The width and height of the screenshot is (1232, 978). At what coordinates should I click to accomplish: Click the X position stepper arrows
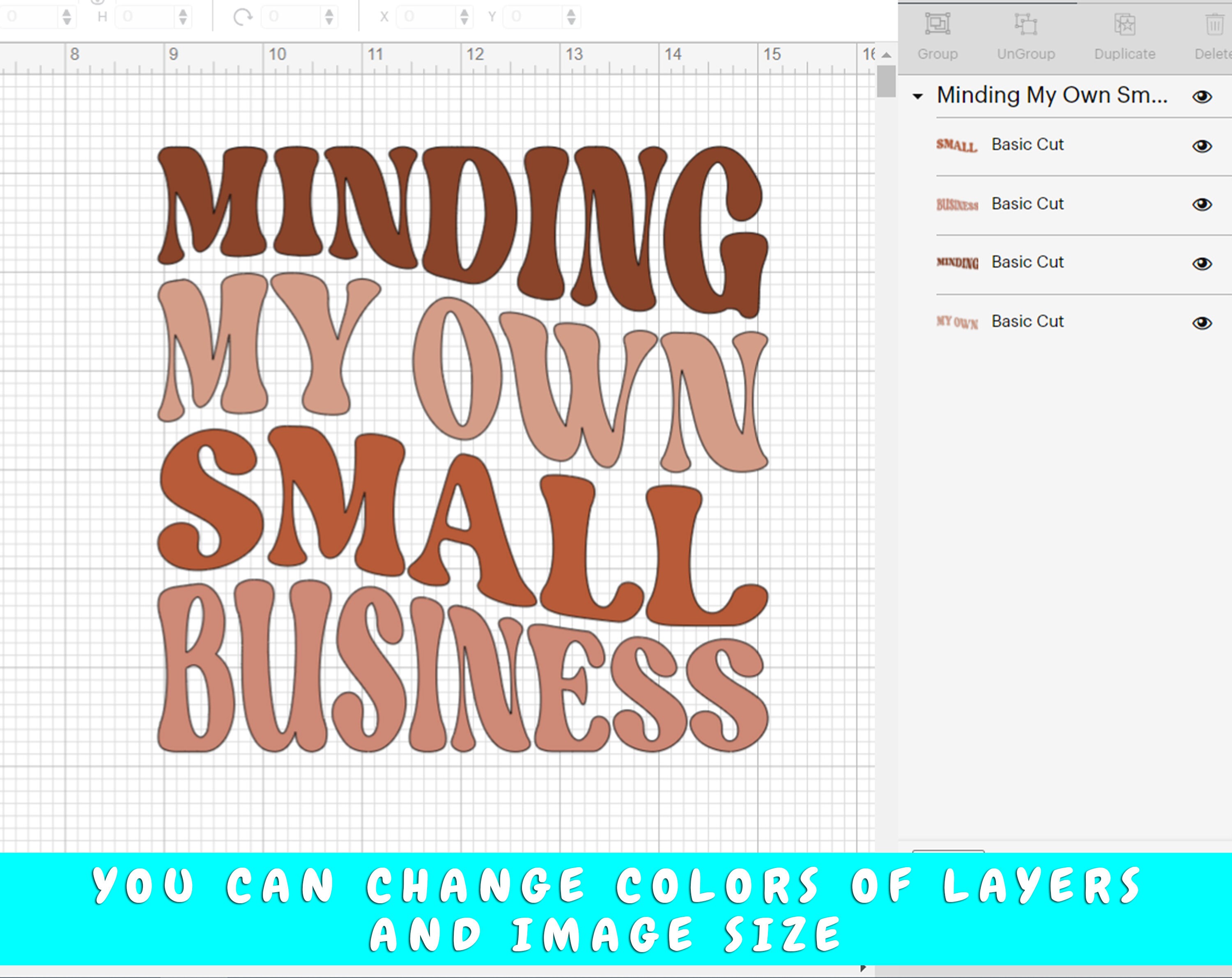point(464,16)
